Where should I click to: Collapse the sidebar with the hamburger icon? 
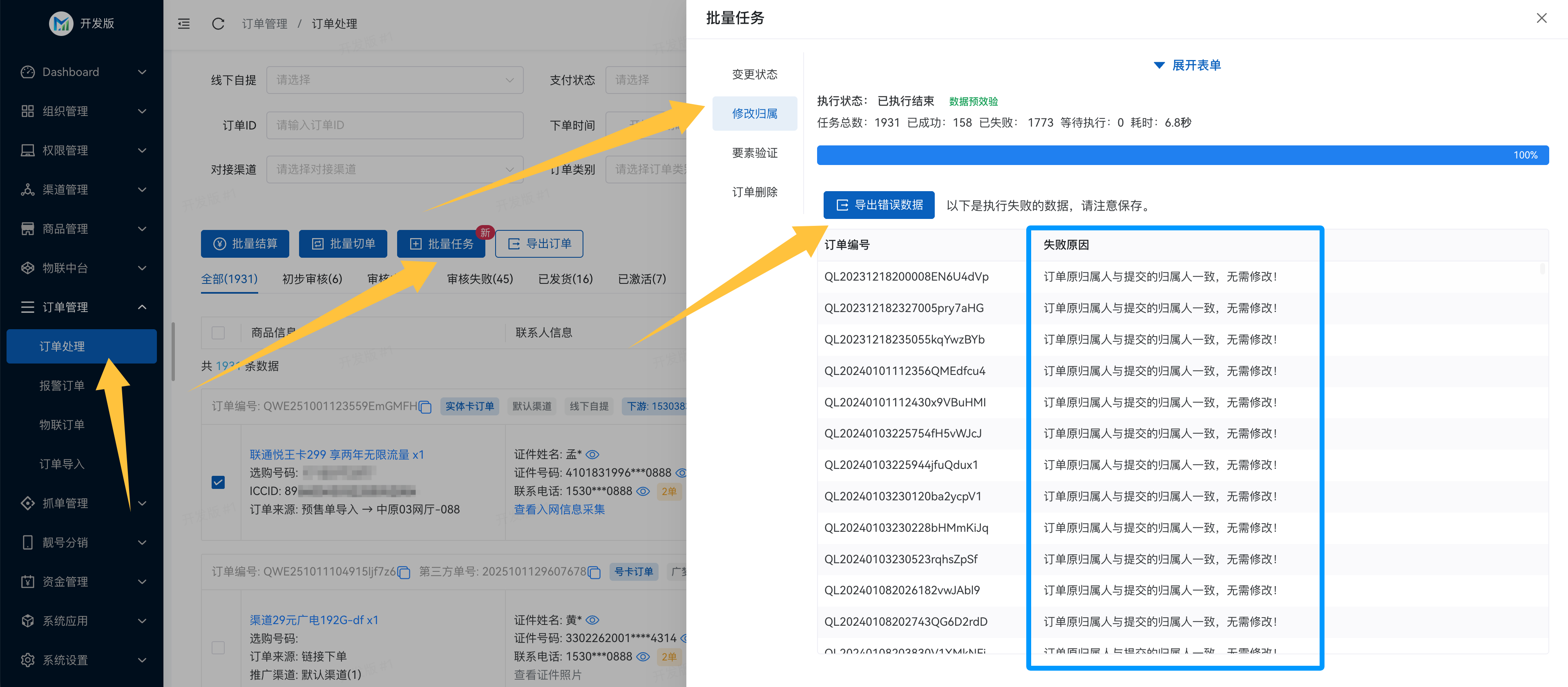[x=183, y=24]
